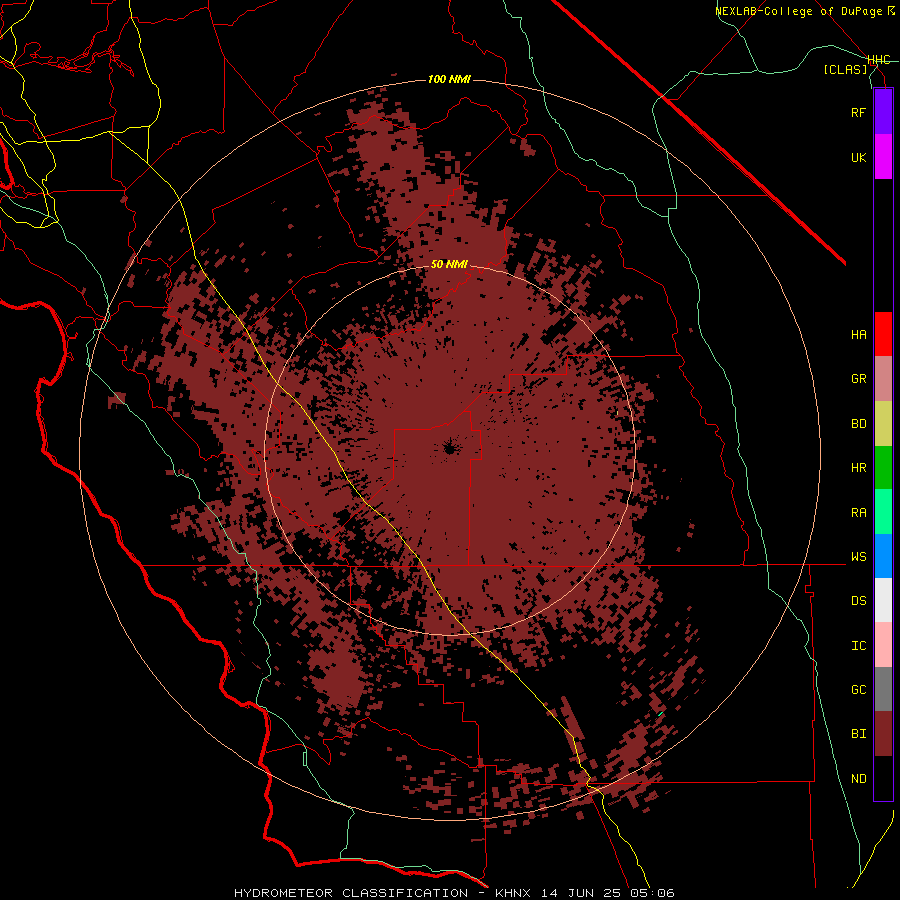Click the RA light-green legend swatch
Image resolution: width=900 pixels, height=900 pixels.
(883, 512)
